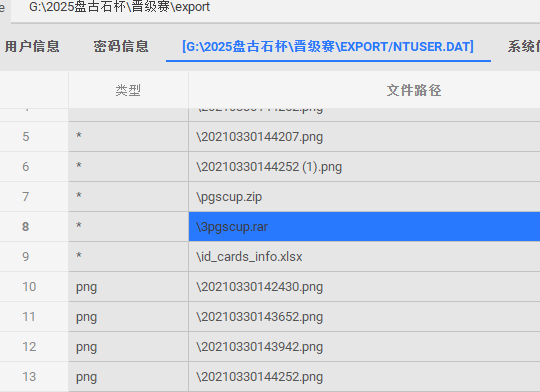Click the highlighted \3pgscup.rar row
This screenshot has height=392, width=540.
click(364, 227)
